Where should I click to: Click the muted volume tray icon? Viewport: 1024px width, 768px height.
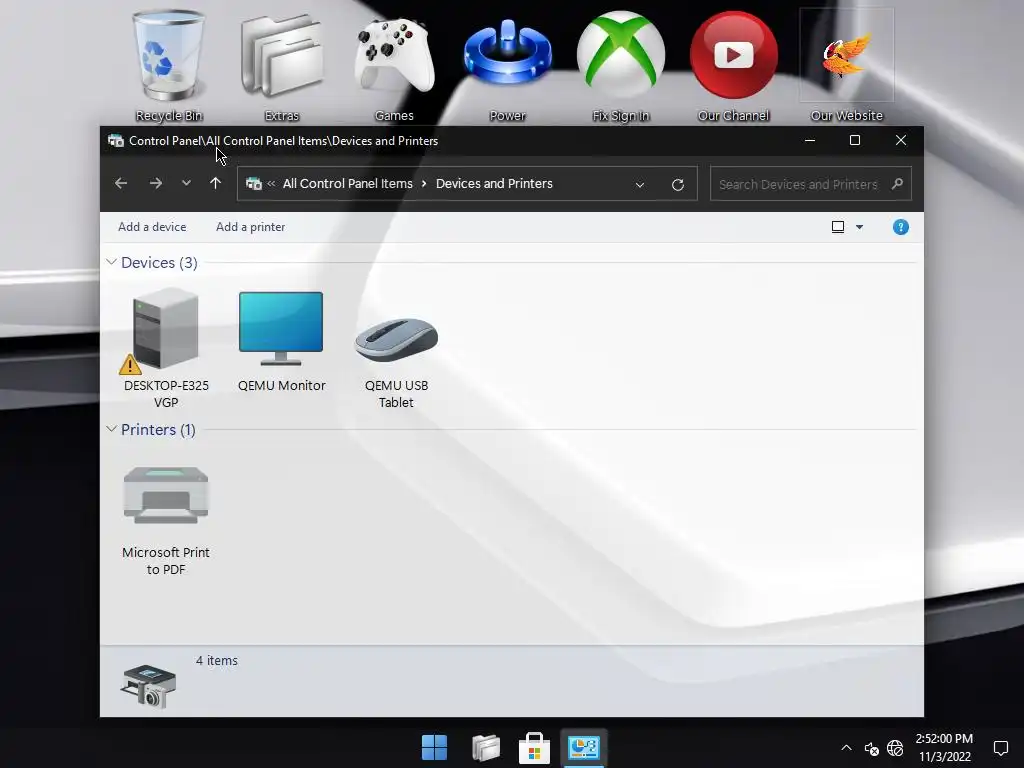871,748
